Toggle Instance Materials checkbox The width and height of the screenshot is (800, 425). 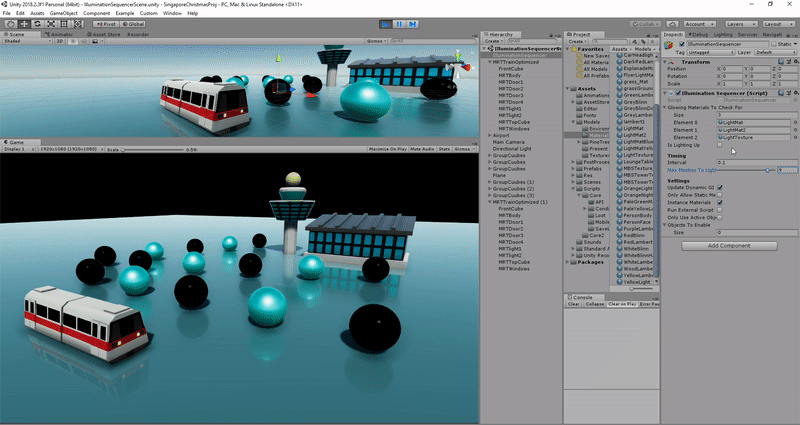(x=720, y=202)
